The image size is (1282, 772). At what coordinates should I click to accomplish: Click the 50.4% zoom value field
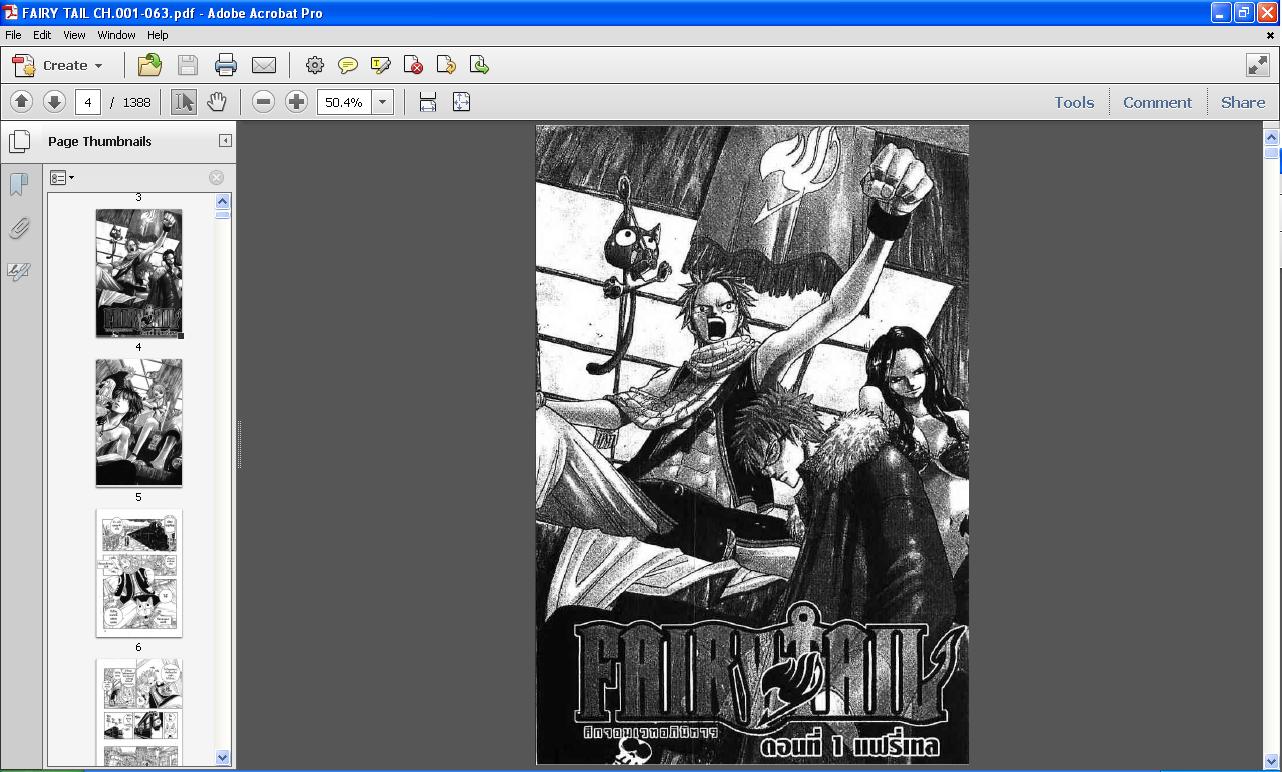point(345,102)
